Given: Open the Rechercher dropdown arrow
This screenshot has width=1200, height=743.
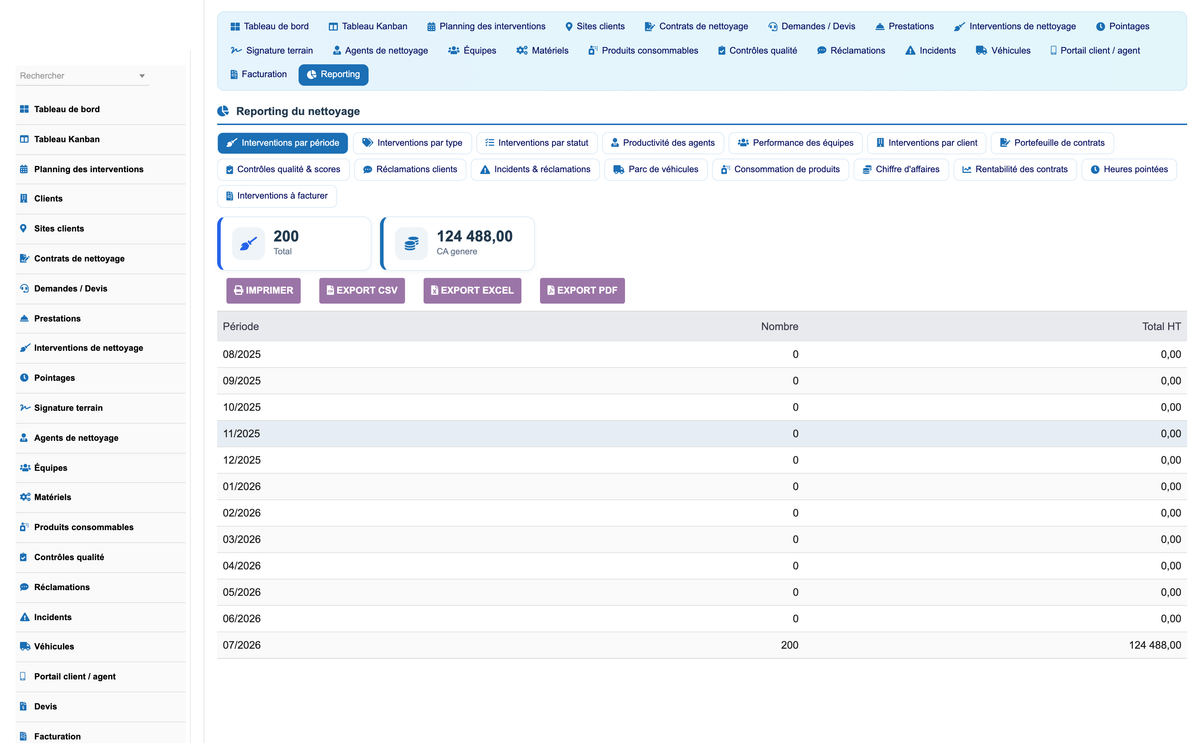Looking at the screenshot, I should click(142, 76).
